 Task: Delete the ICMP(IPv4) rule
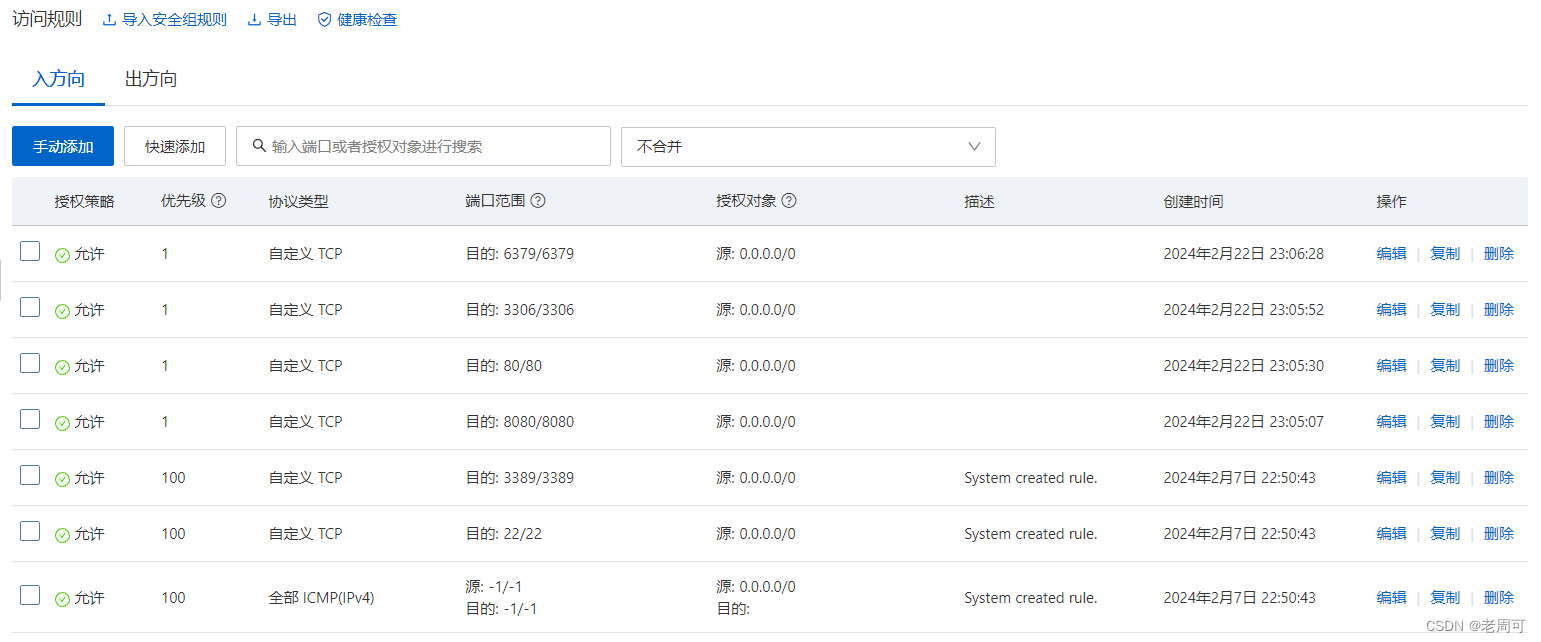[1498, 598]
